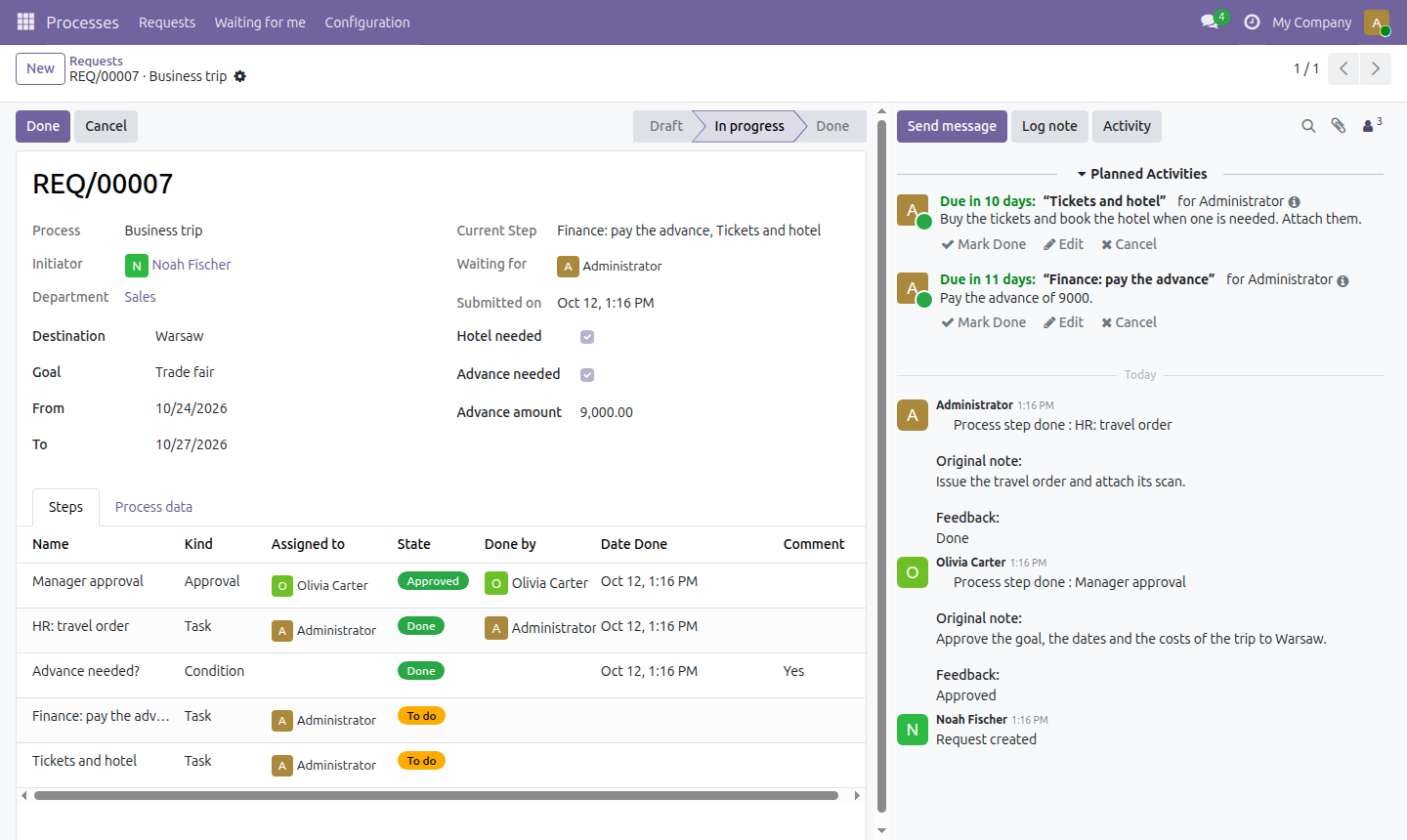The height and width of the screenshot is (840, 1407).
Task: Click the Done action button
Action: click(x=43, y=126)
